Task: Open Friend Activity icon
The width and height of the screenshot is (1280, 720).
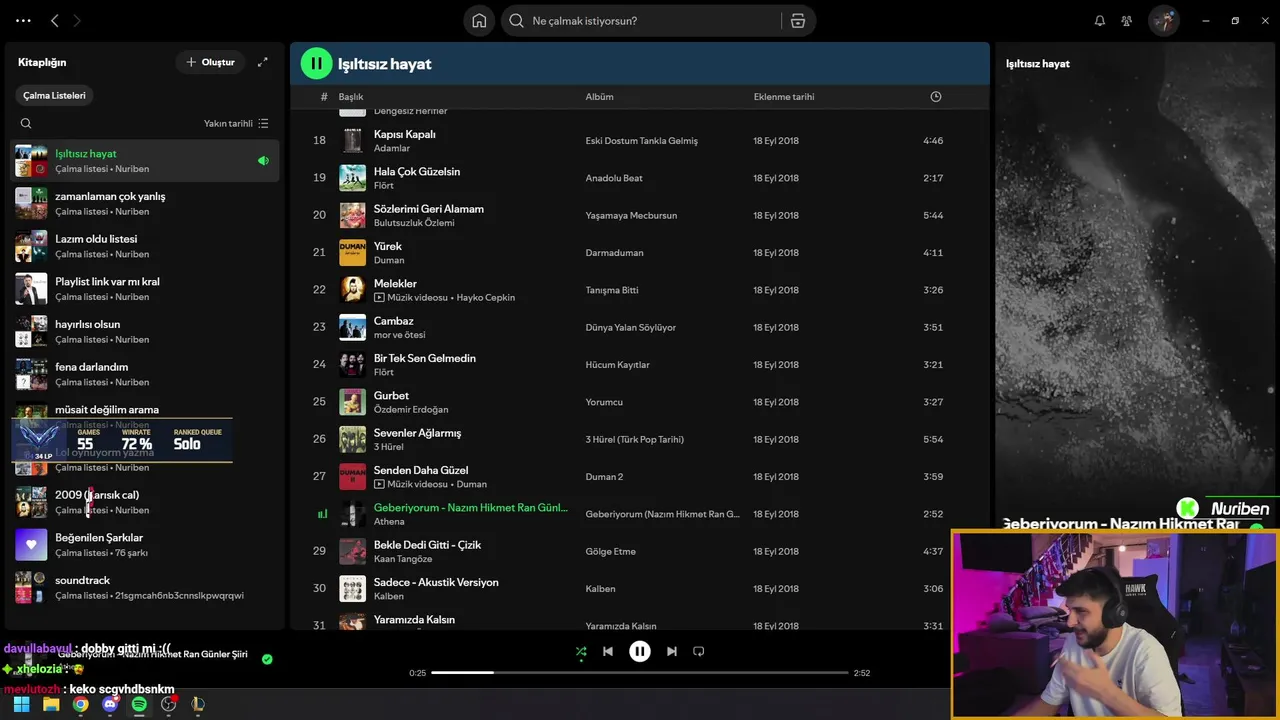Action: (x=1127, y=21)
